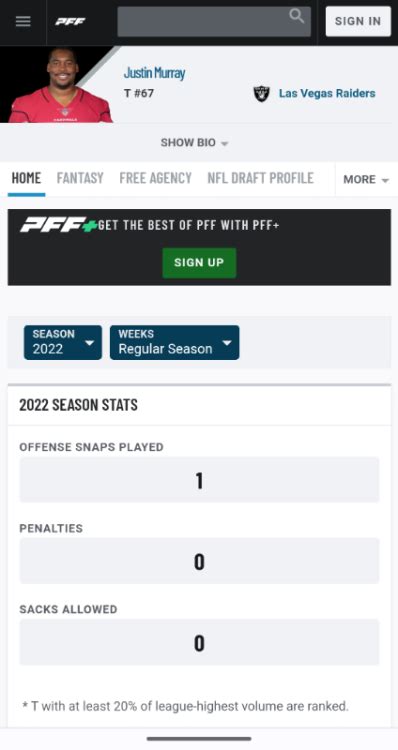The image size is (398, 750).
Task: Open the SEASON 2022 dropdown
Action: tap(63, 342)
